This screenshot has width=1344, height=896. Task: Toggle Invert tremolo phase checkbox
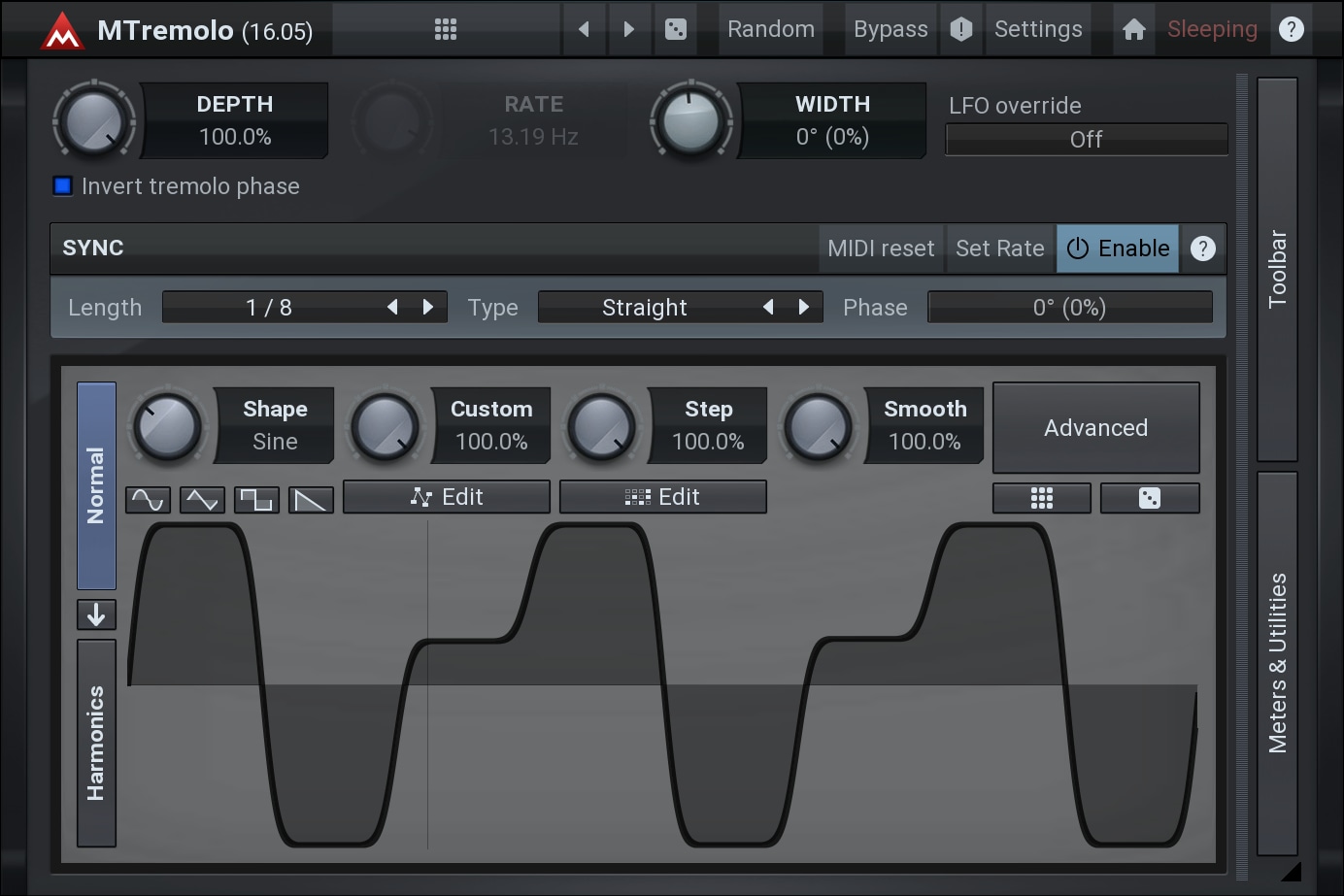(63, 185)
